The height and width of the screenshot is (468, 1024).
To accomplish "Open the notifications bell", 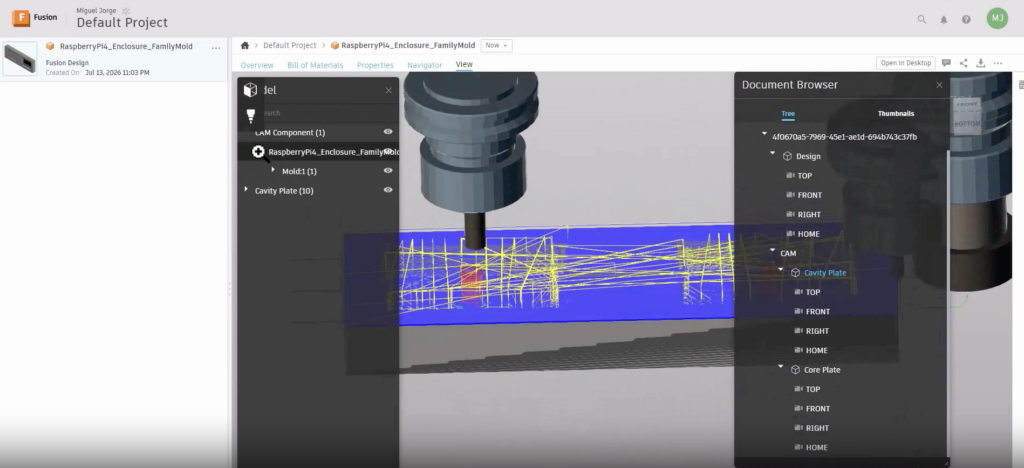I will coord(944,20).
